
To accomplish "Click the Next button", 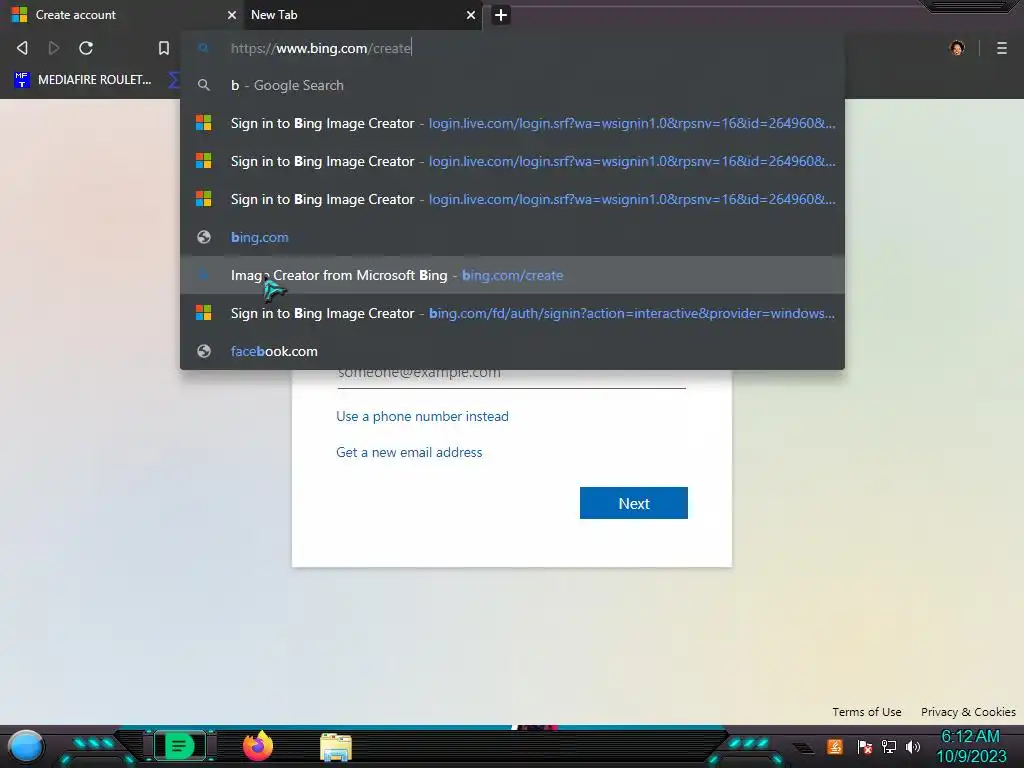I will coord(633,503).
